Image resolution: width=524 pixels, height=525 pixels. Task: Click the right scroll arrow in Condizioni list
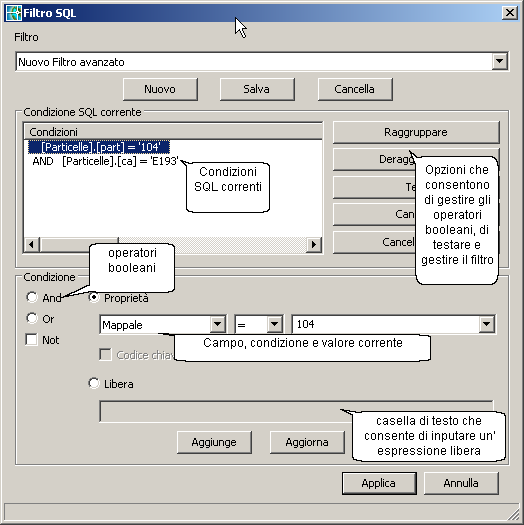[x=314, y=244]
